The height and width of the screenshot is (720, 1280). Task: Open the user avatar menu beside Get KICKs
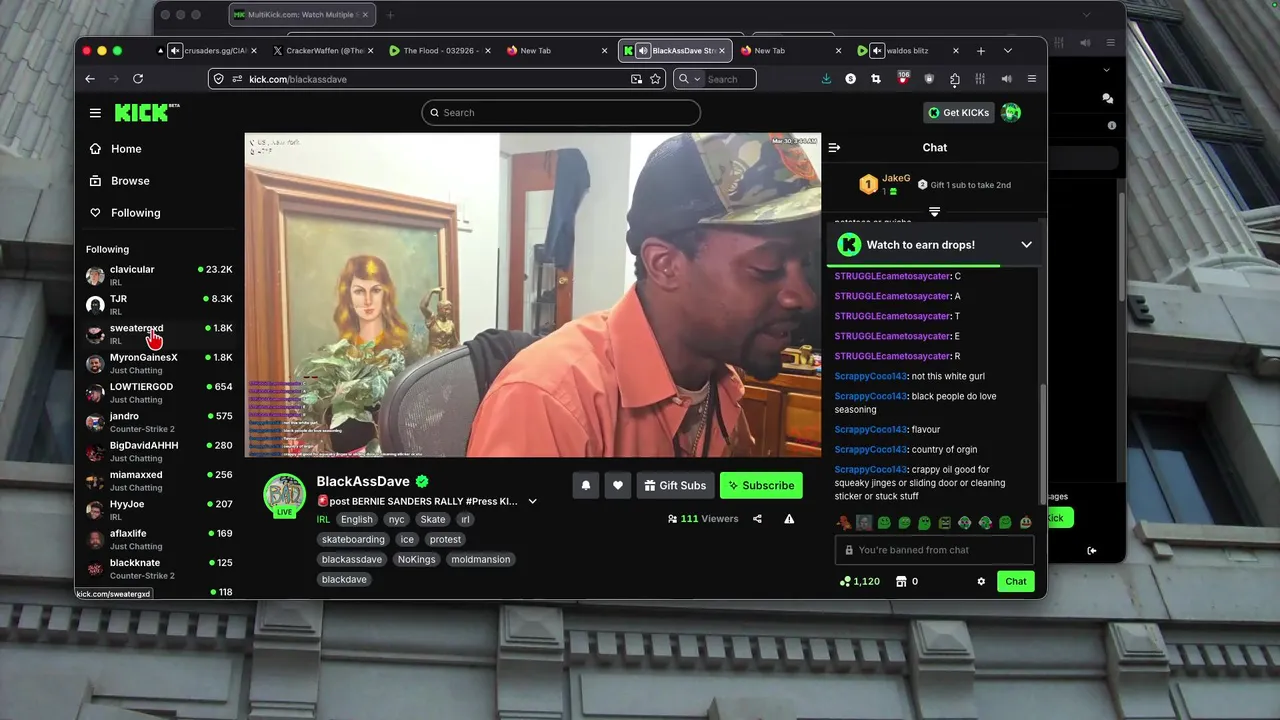pyautogui.click(x=1011, y=112)
